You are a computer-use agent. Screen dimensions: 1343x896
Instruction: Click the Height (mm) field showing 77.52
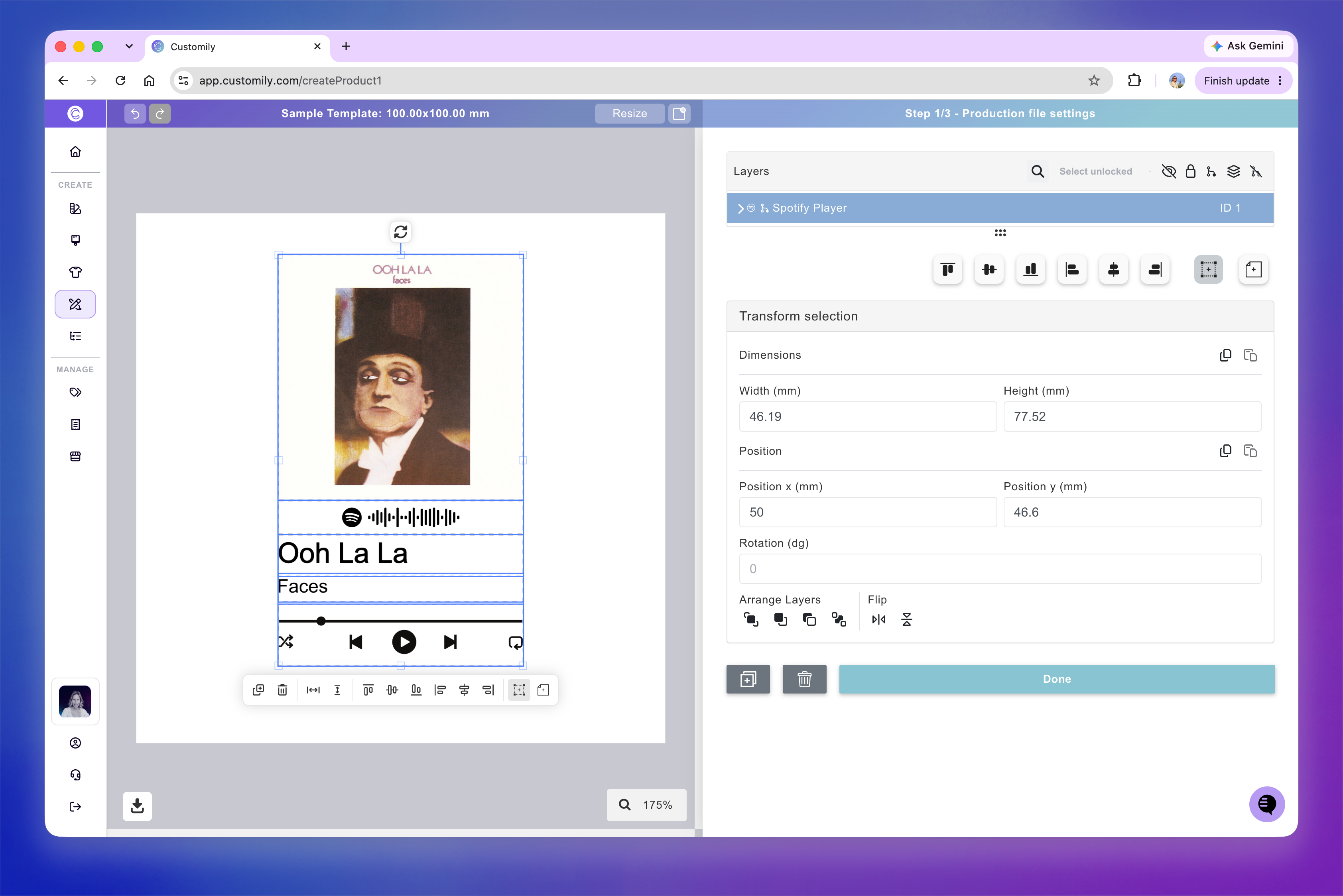coord(1132,417)
